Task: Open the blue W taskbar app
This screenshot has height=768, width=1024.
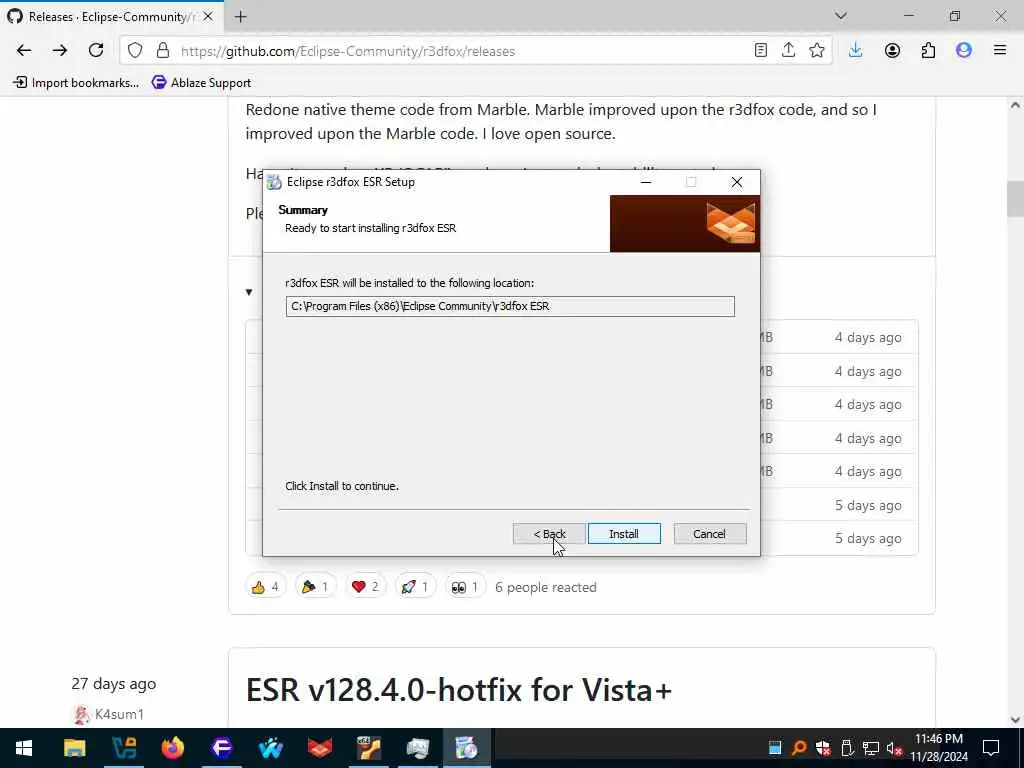Action: click(x=270, y=748)
